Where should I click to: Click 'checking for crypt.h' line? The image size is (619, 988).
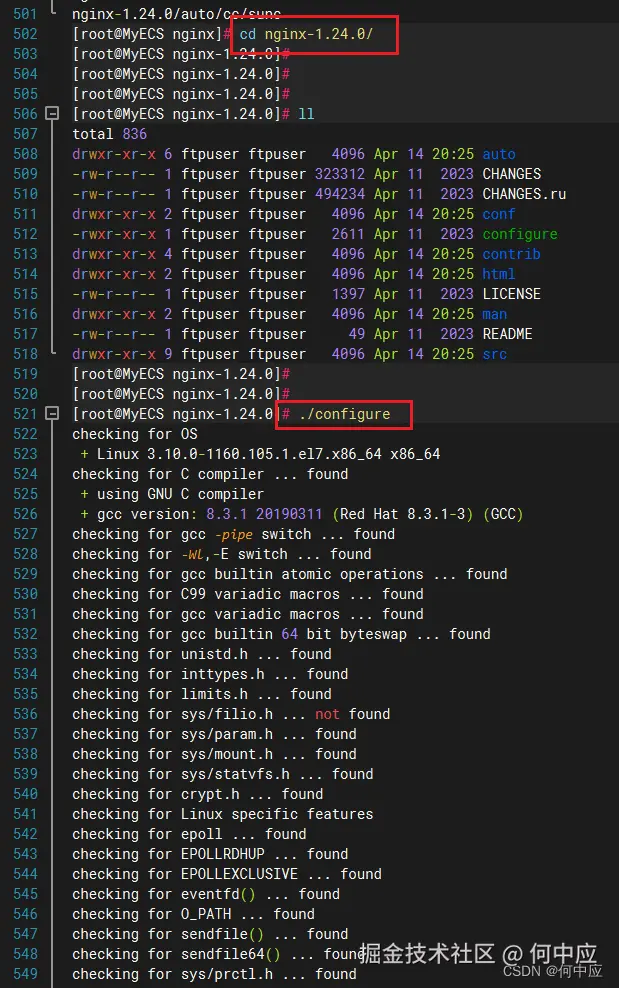coord(197,794)
